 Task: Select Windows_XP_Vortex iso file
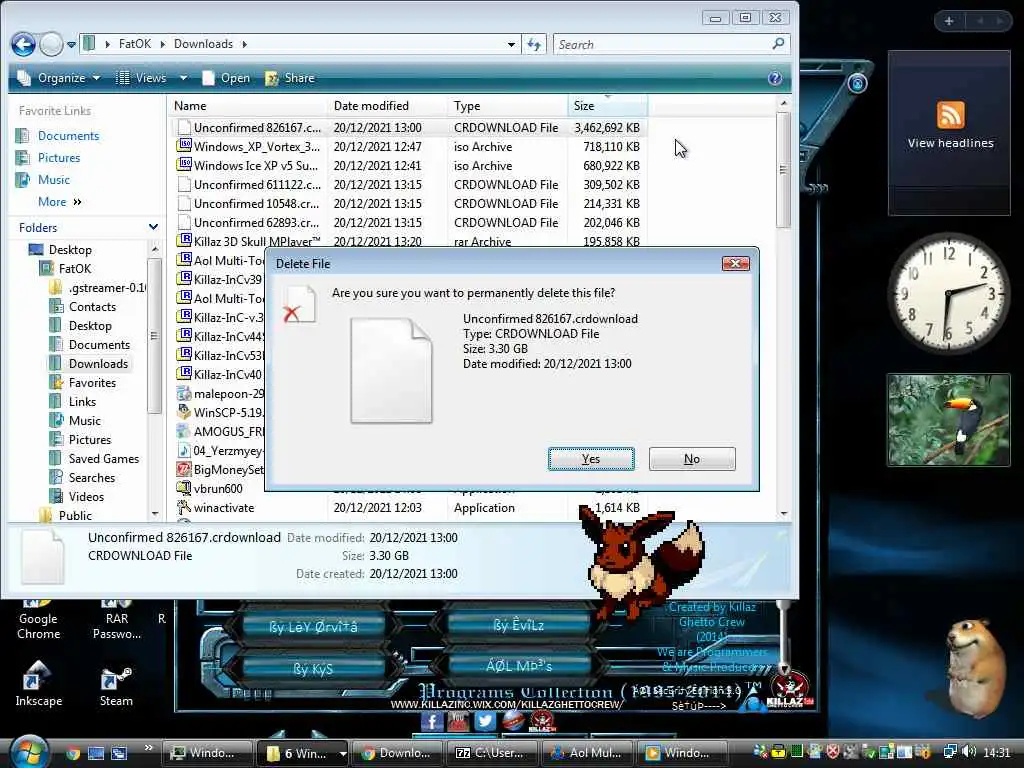click(x=257, y=146)
